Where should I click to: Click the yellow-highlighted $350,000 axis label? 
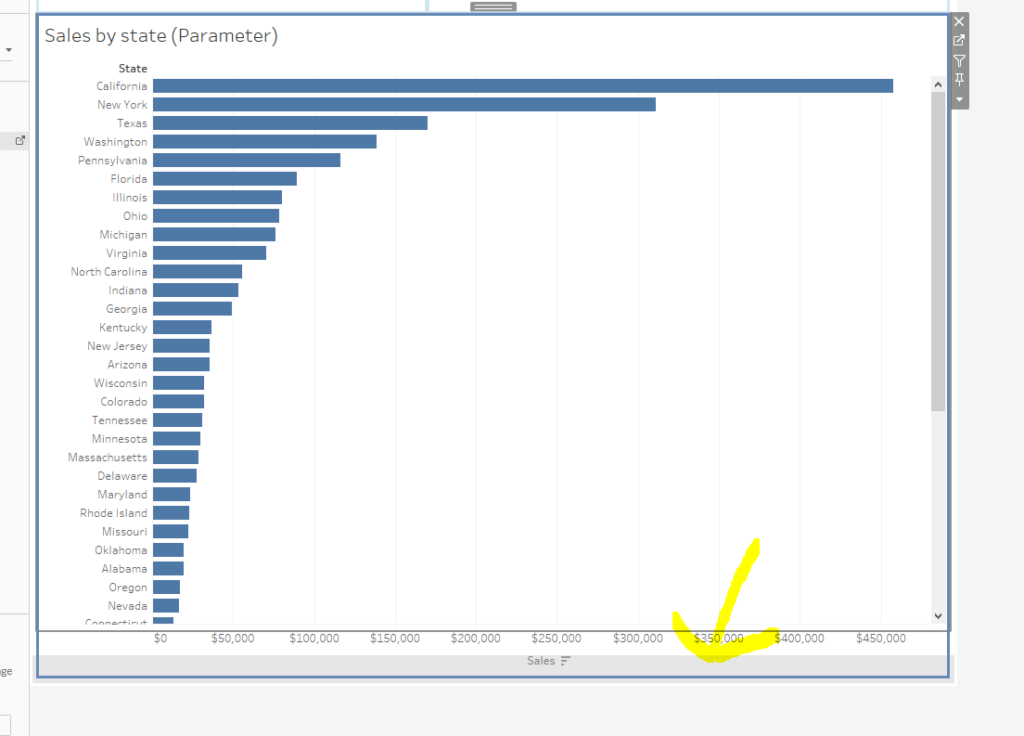coord(718,638)
